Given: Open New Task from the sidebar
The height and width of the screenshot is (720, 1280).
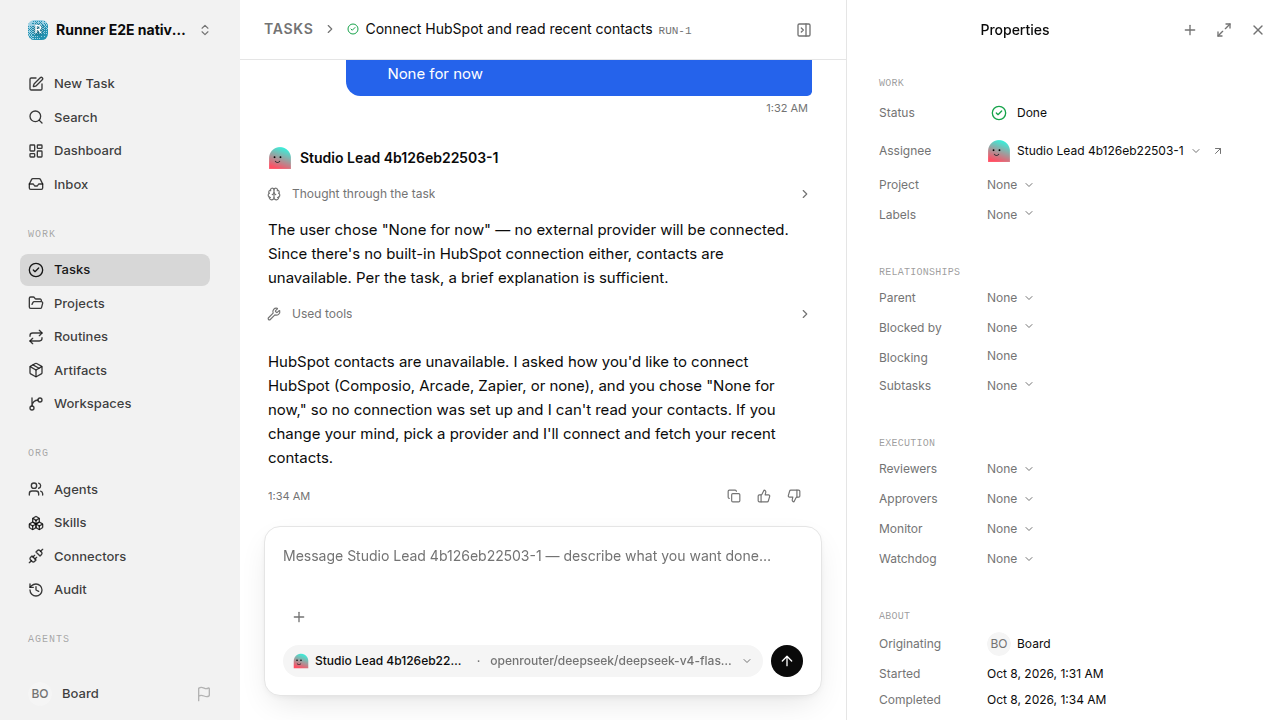Looking at the screenshot, I should pyautogui.click(x=115, y=84).
